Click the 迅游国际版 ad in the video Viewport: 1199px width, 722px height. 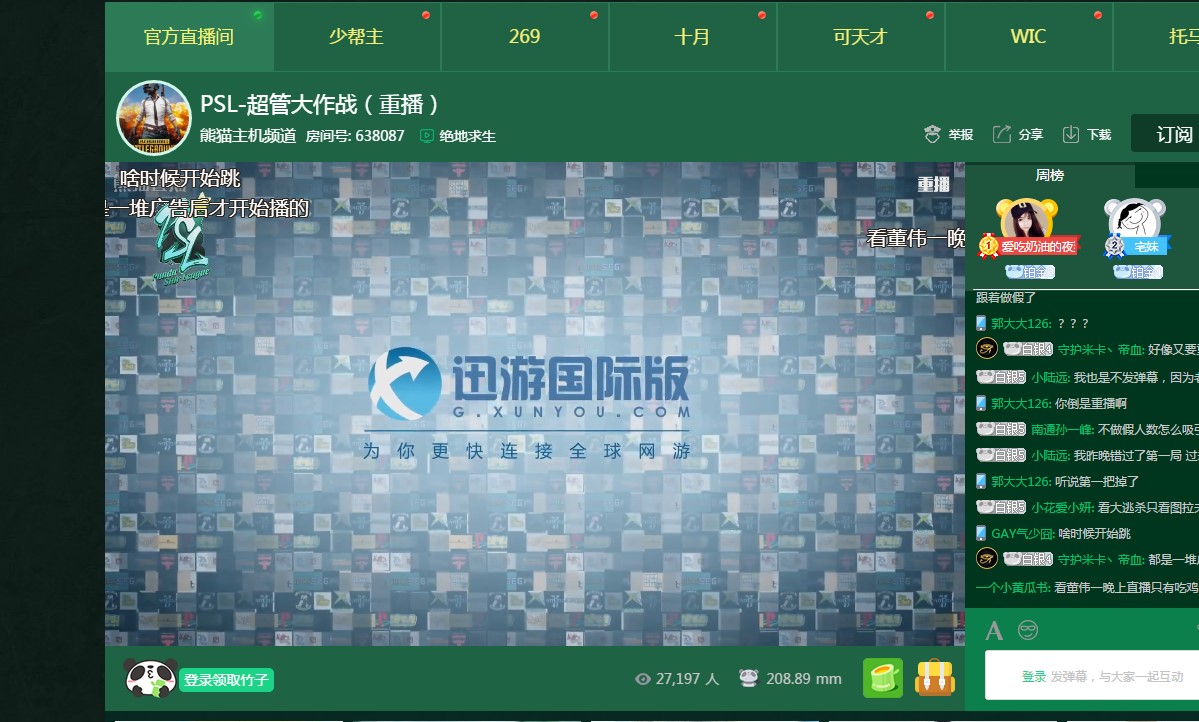tap(529, 405)
